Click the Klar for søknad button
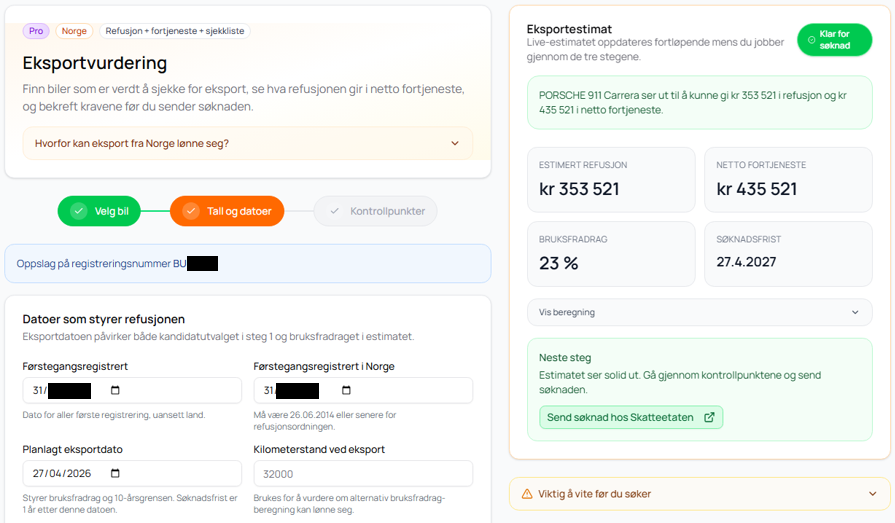The image size is (895, 523). [834, 40]
